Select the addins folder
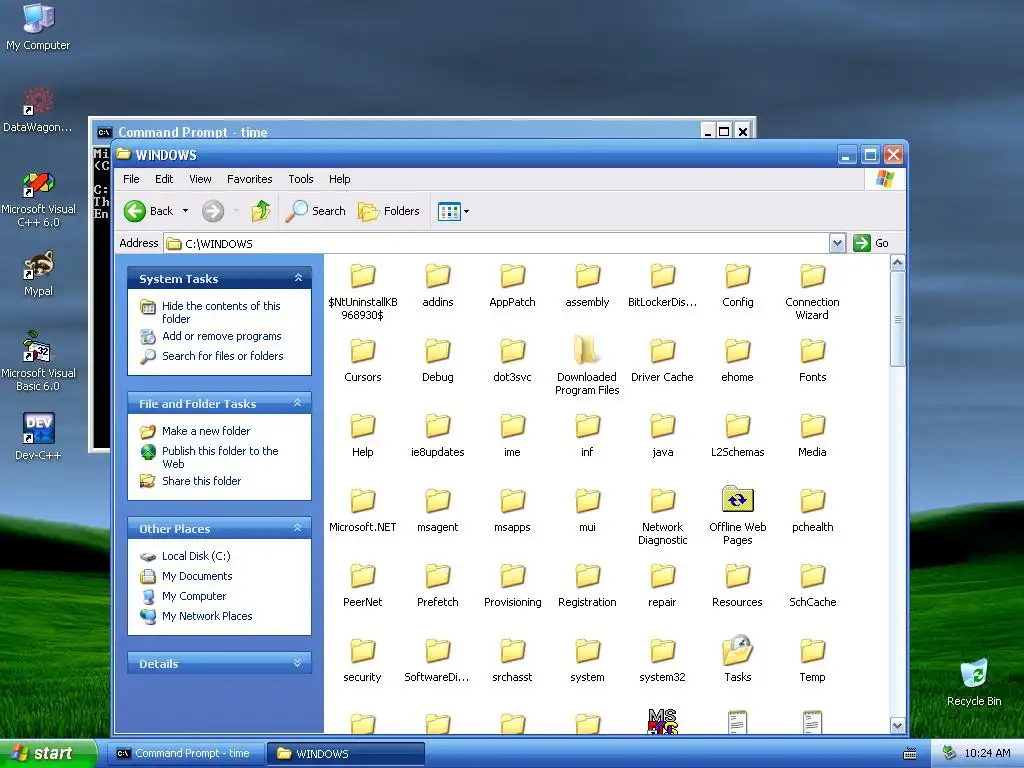Screen dimensions: 1024x768 click(x=438, y=285)
